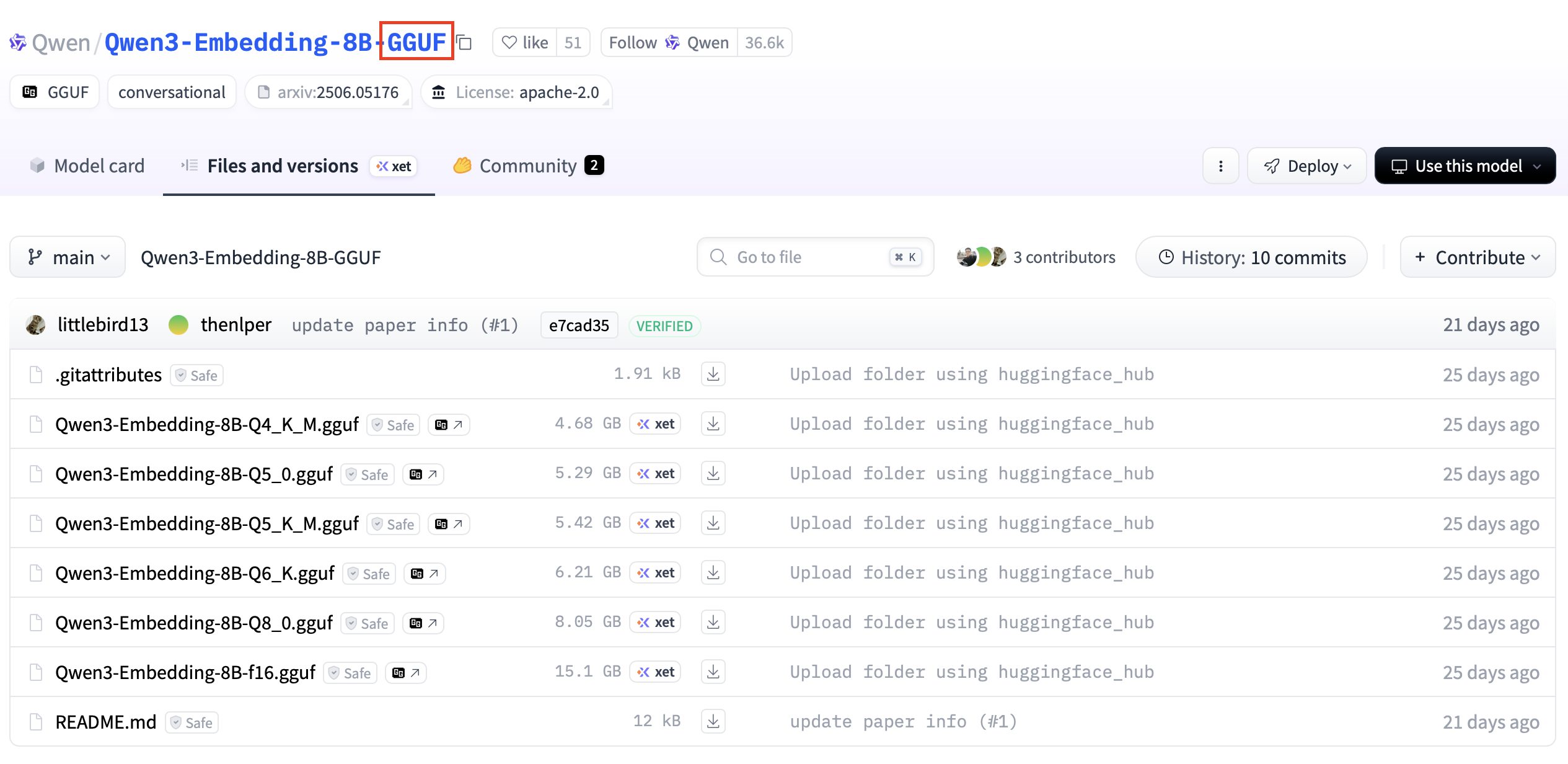
Task: Copy the model name with the copy icon
Action: click(464, 42)
